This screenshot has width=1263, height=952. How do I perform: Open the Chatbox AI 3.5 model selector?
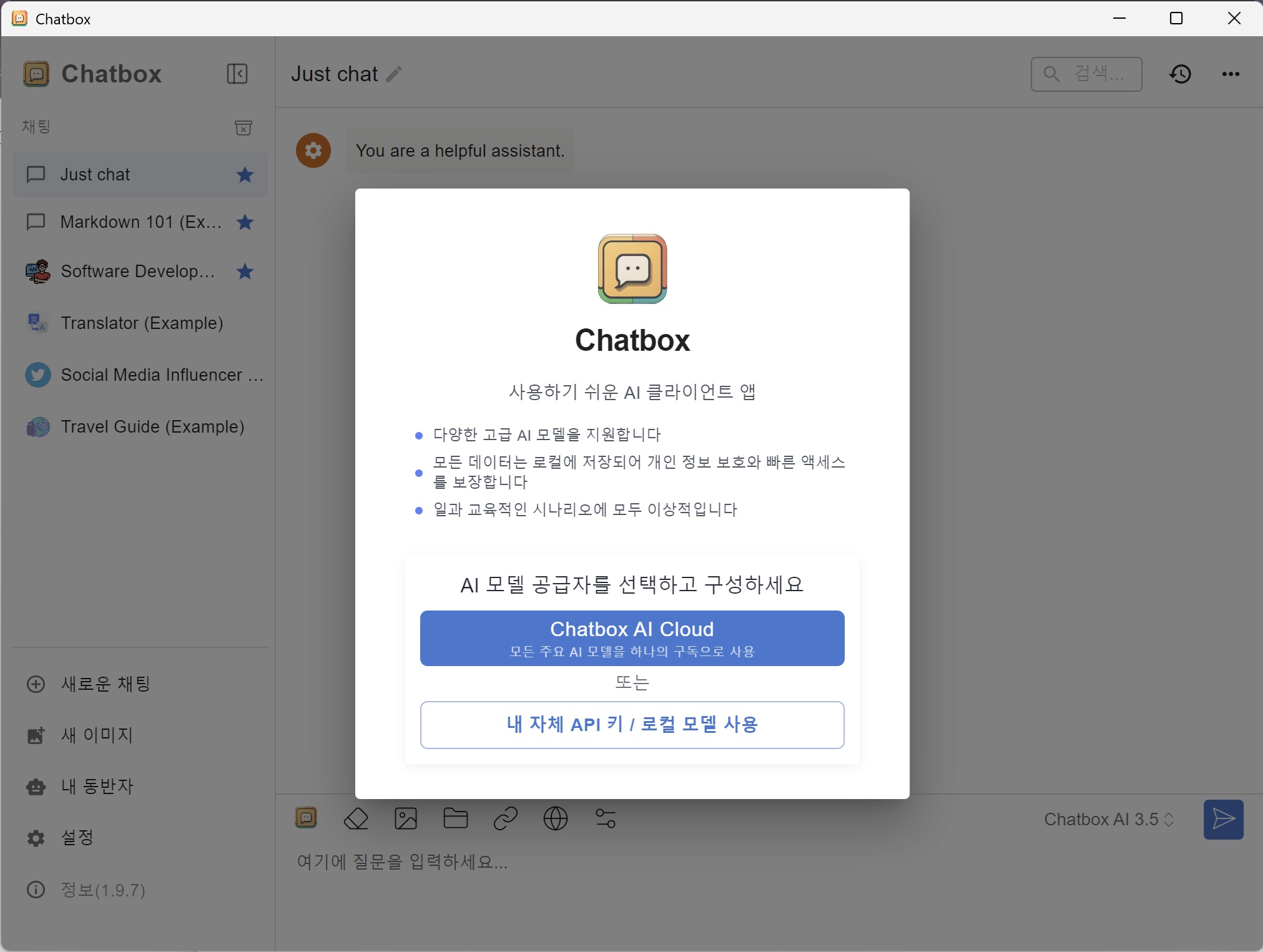tap(1109, 819)
